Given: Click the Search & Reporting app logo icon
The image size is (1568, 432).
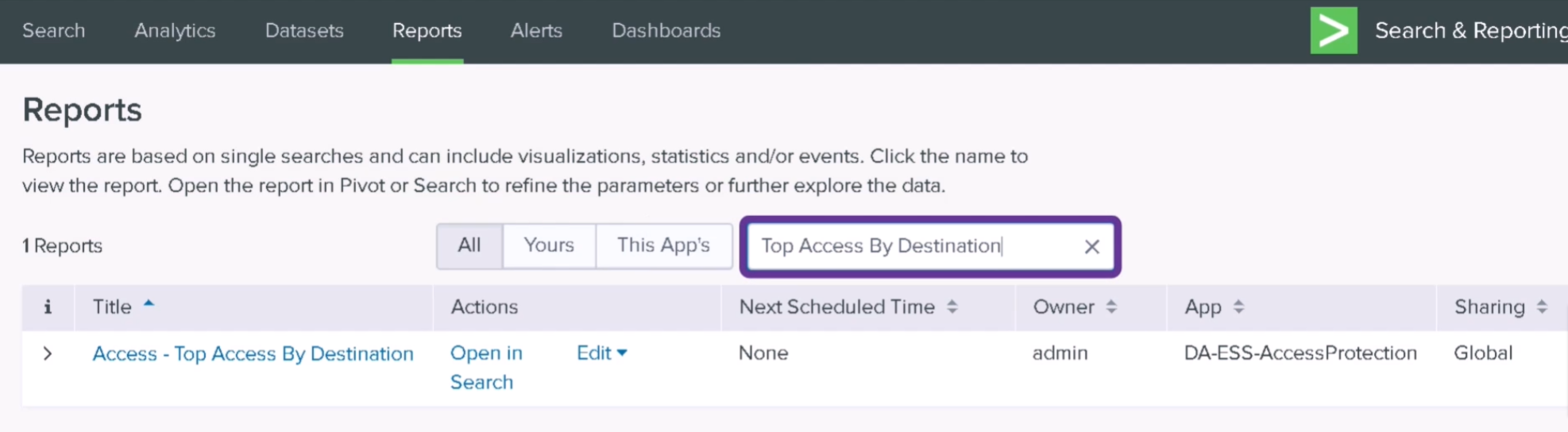Looking at the screenshot, I should pos(1333,31).
